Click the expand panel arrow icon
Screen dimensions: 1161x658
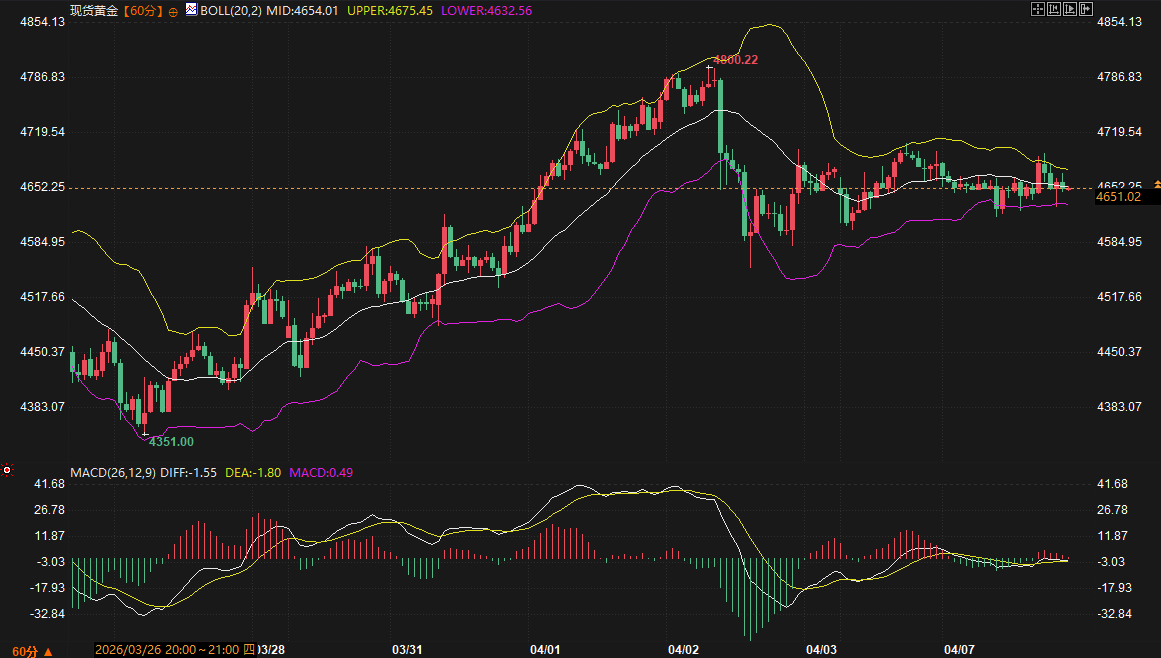point(1085,9)
